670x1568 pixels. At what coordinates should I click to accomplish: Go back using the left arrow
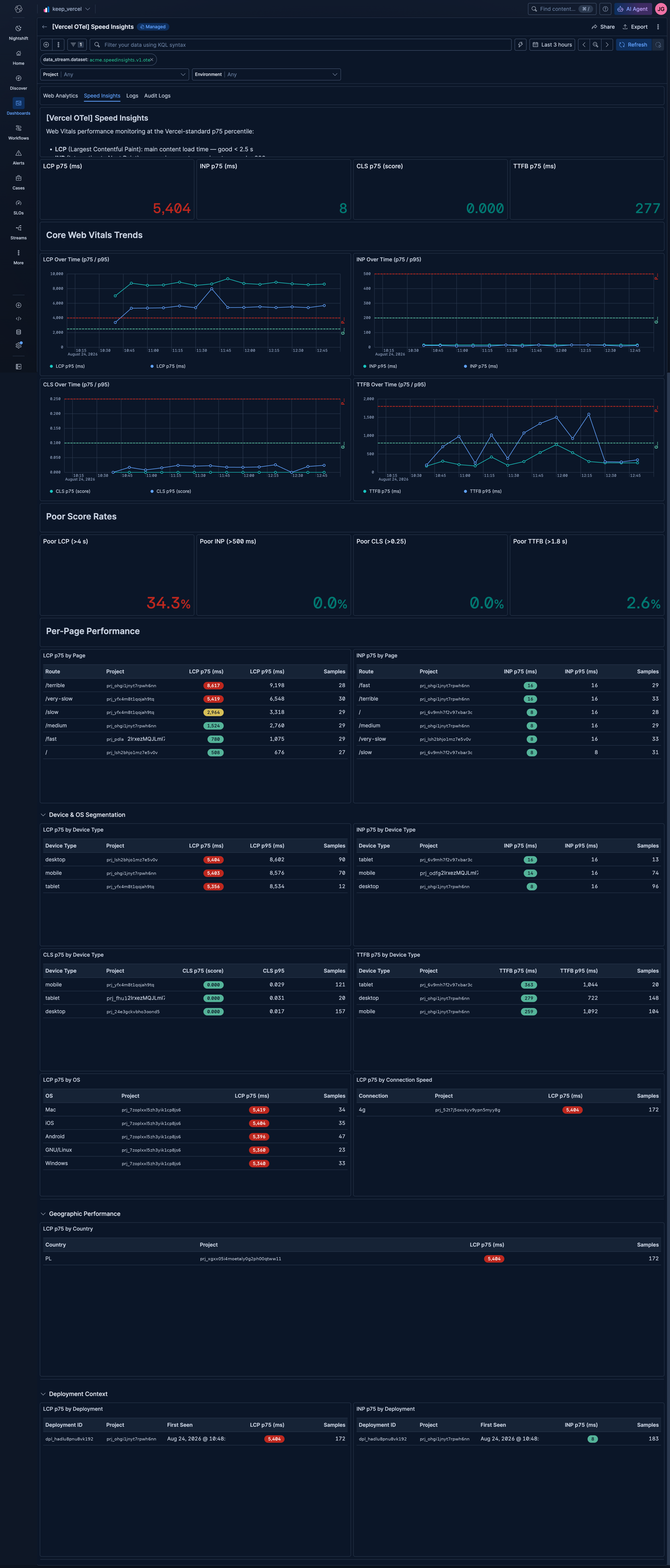coord(44,27)
